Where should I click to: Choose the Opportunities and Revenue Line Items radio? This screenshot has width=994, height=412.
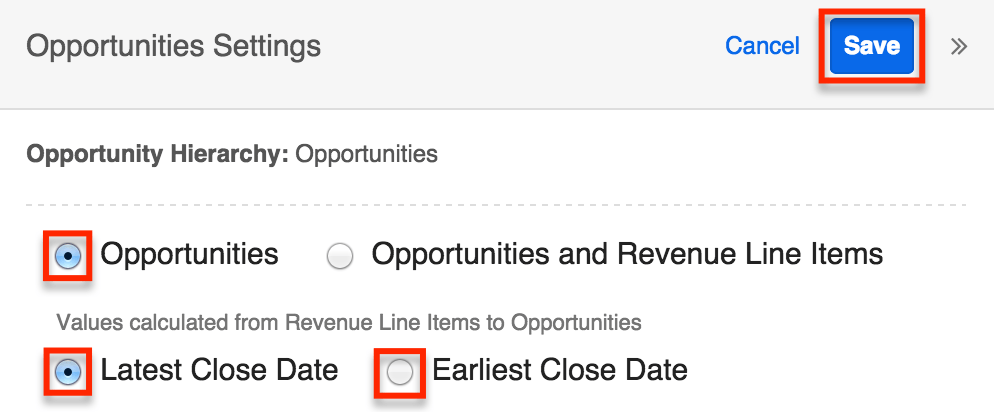[341, 256]
